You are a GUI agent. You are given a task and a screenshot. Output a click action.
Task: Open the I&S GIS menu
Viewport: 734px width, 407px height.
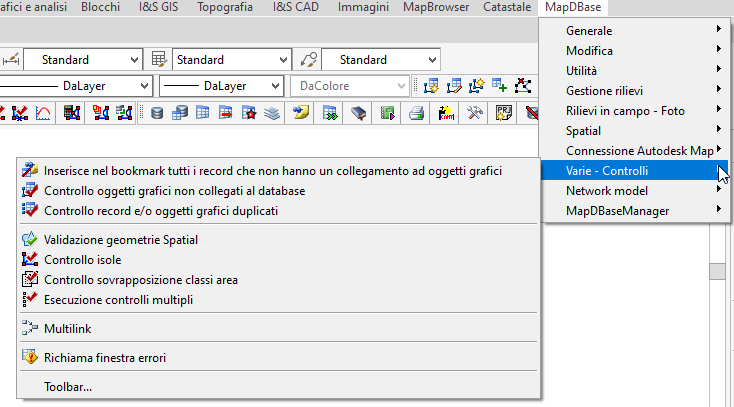[158, 7]
